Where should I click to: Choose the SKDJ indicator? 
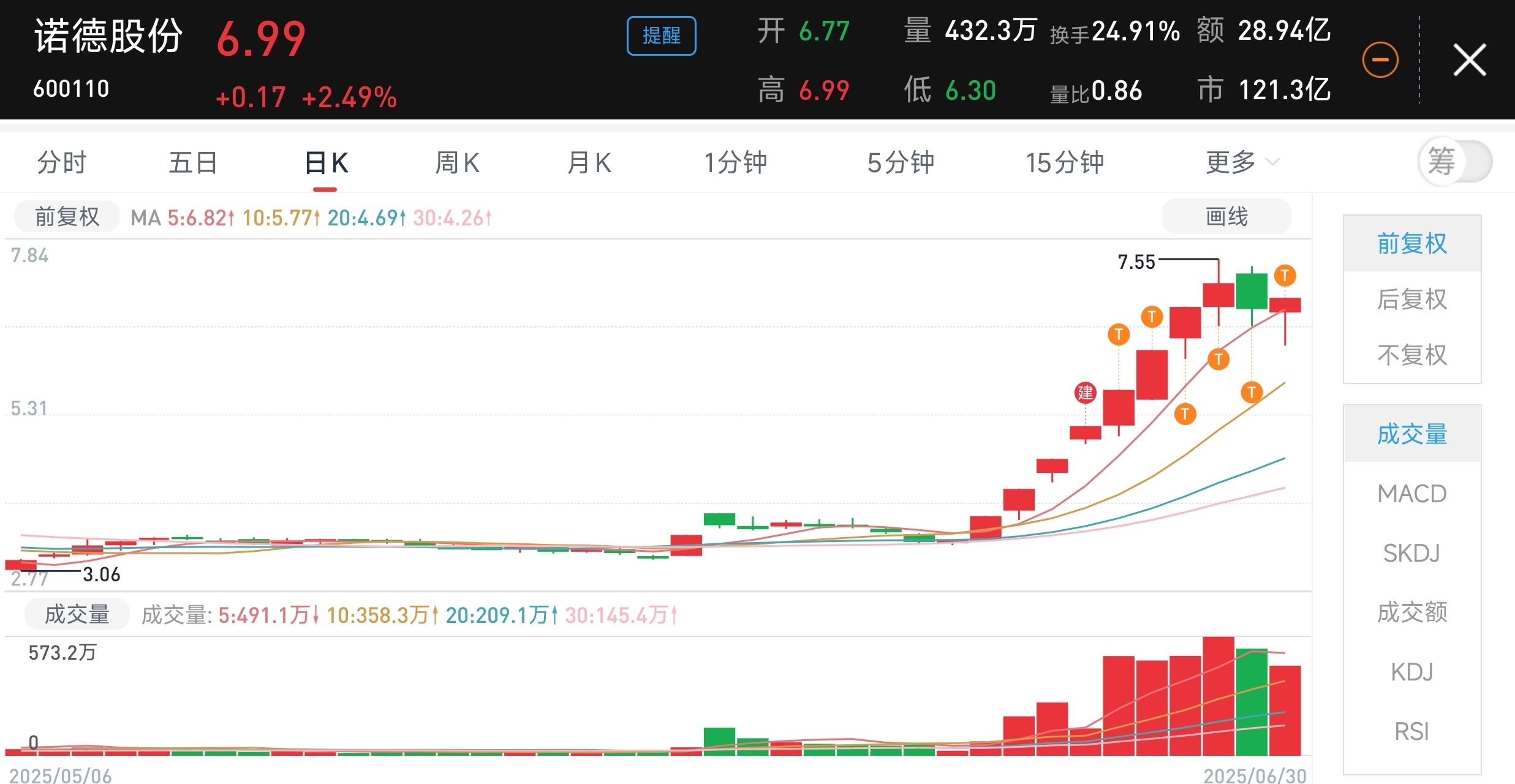1412,553
